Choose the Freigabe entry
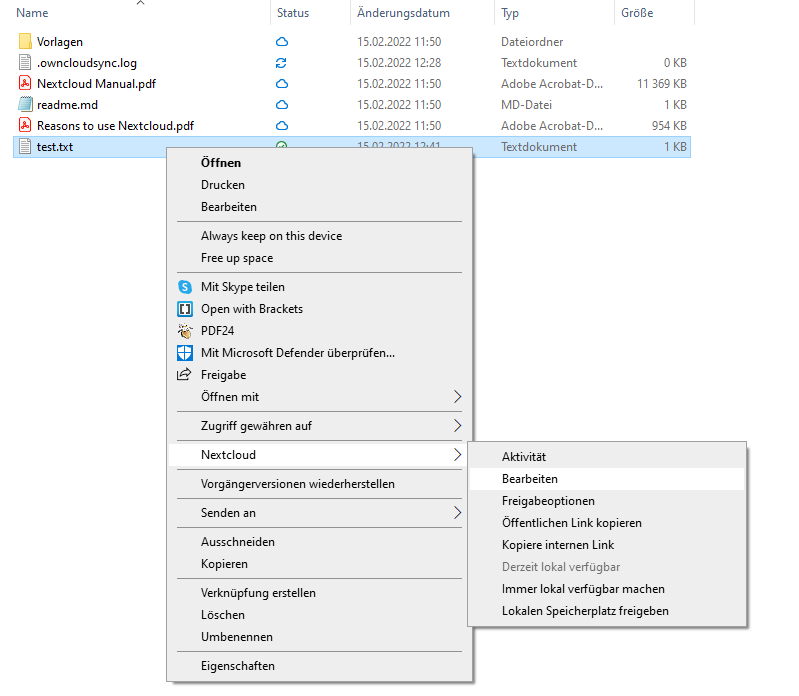 319,374
